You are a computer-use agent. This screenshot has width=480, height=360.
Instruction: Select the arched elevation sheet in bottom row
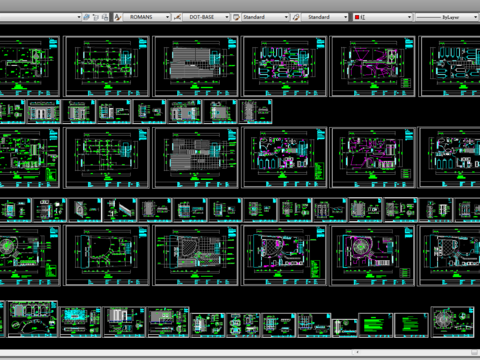click(x=33, y=319)
